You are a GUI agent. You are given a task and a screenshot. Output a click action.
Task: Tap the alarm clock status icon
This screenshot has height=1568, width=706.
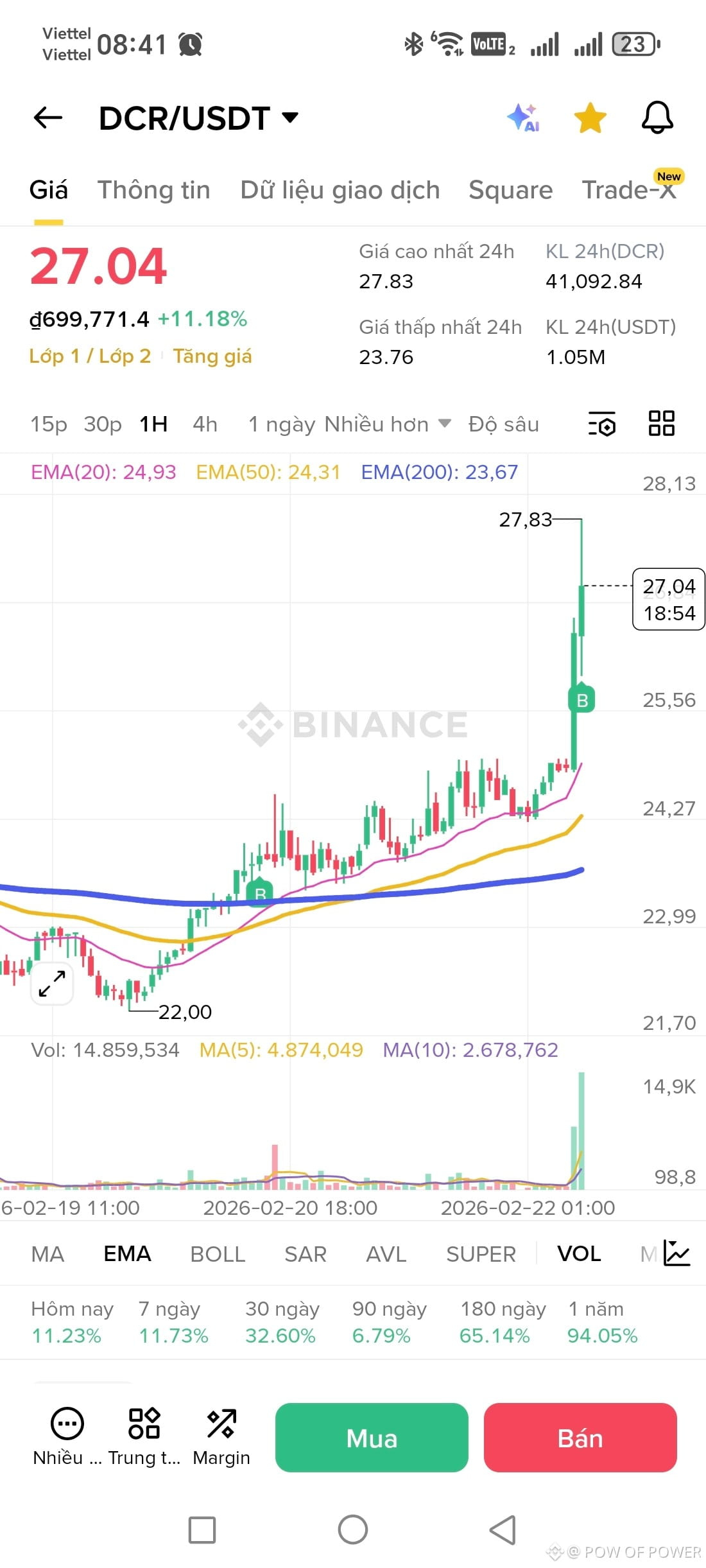[190, 44]
